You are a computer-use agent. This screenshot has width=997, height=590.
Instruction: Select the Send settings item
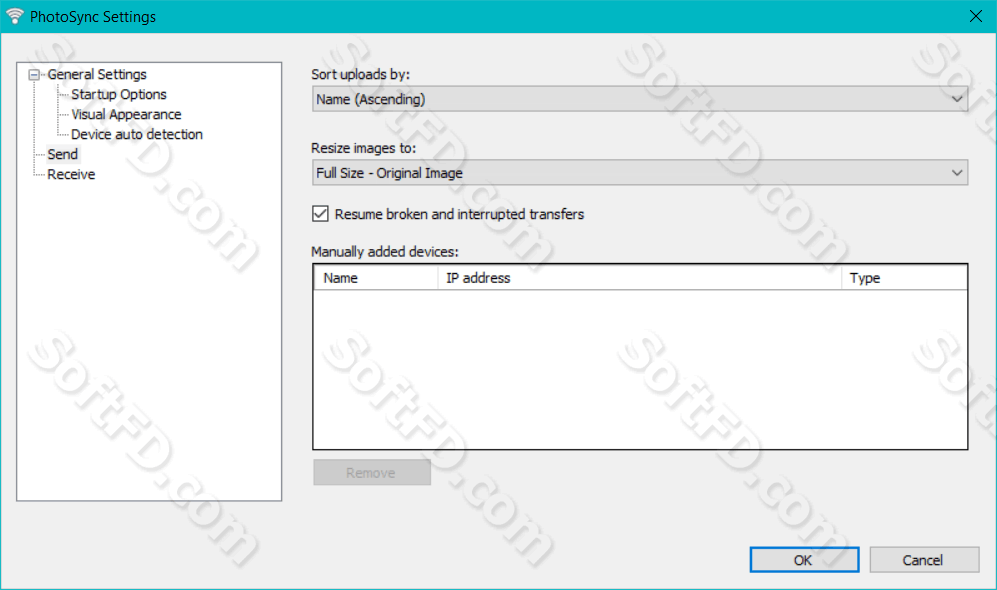pyautogui.click(x=62, y=154)
